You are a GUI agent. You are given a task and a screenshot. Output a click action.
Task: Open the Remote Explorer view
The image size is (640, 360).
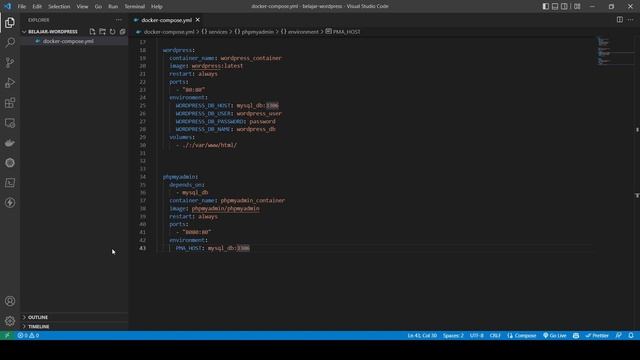[x=10, y=123]
